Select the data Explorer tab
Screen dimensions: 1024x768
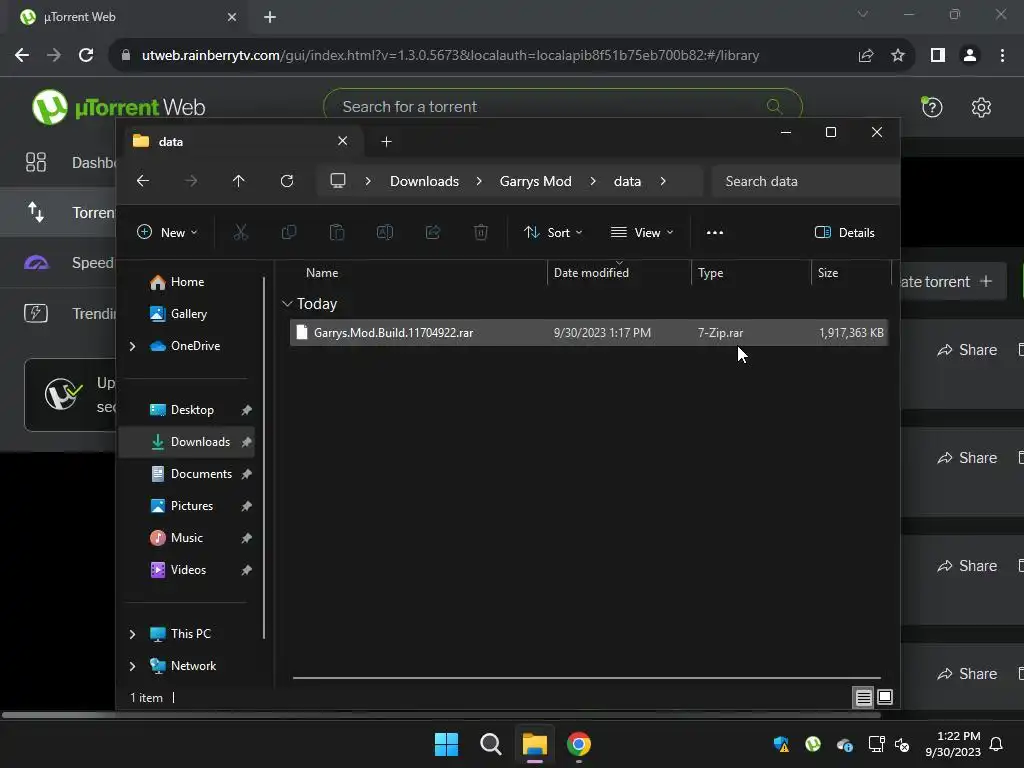click(x=242, y=141)
